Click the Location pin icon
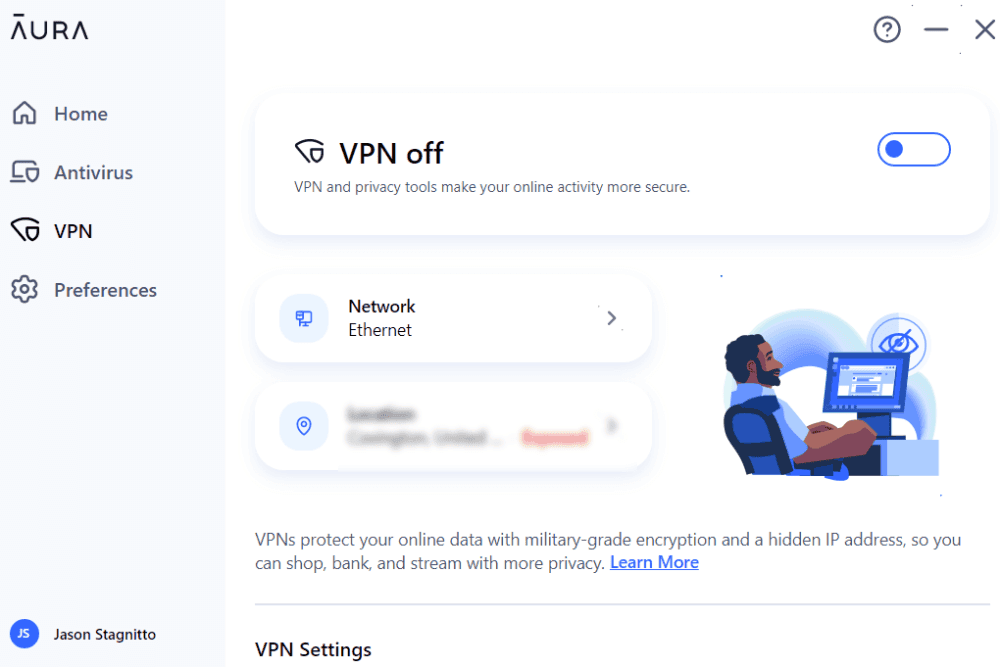 coord(304,426)
